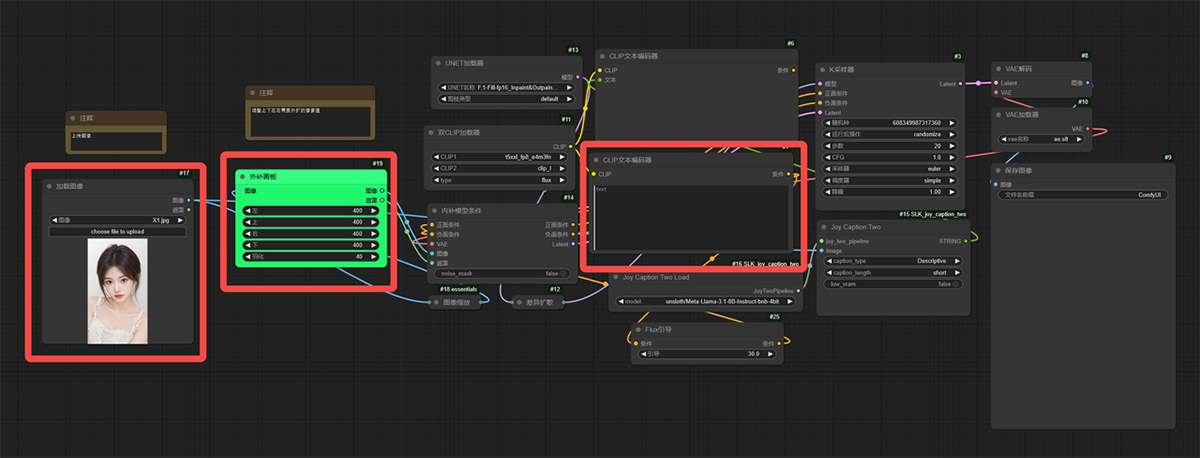Screen dimensions: 1200x458
Task: Increase the 右 padding value arrow
Action: click(375, 233)
